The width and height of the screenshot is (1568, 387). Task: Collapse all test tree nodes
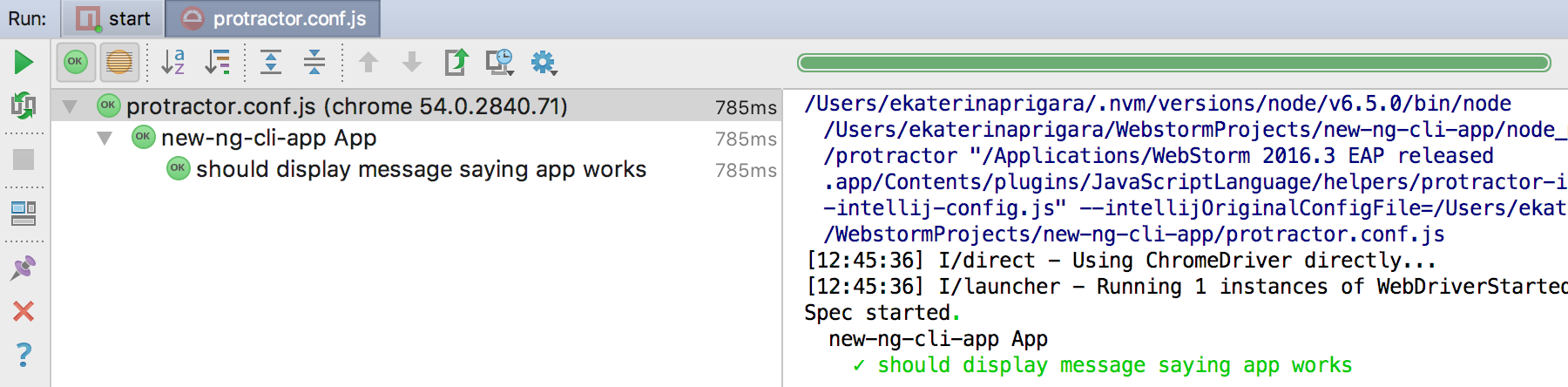(314, 62)
